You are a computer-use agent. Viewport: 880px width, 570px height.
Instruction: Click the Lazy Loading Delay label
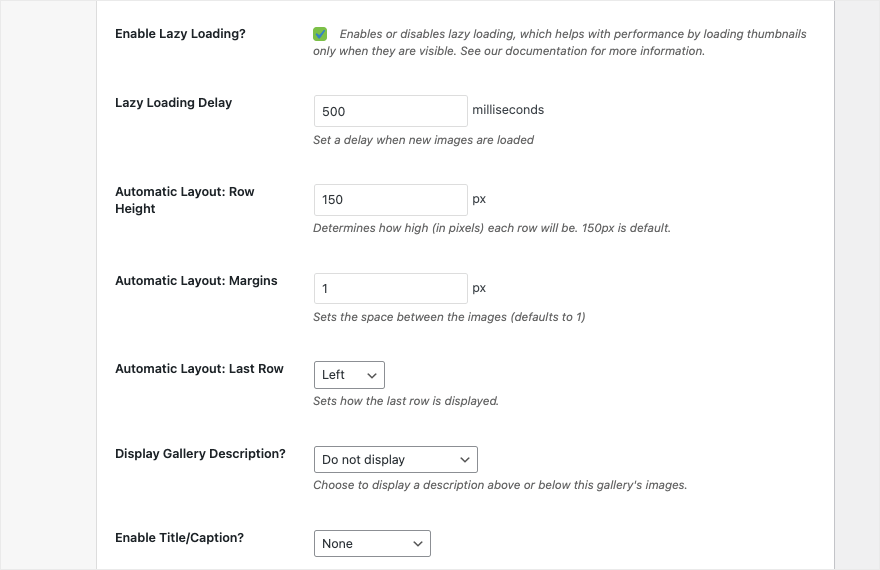(x=173, y=103)
